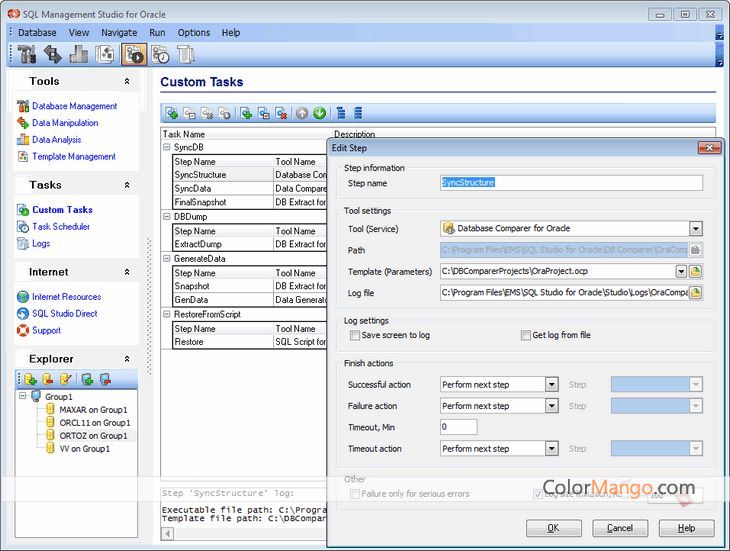Viewport: 730px width, 551px height.
Task: Collapse the SyncDB task node
Action: coord(167,147)
